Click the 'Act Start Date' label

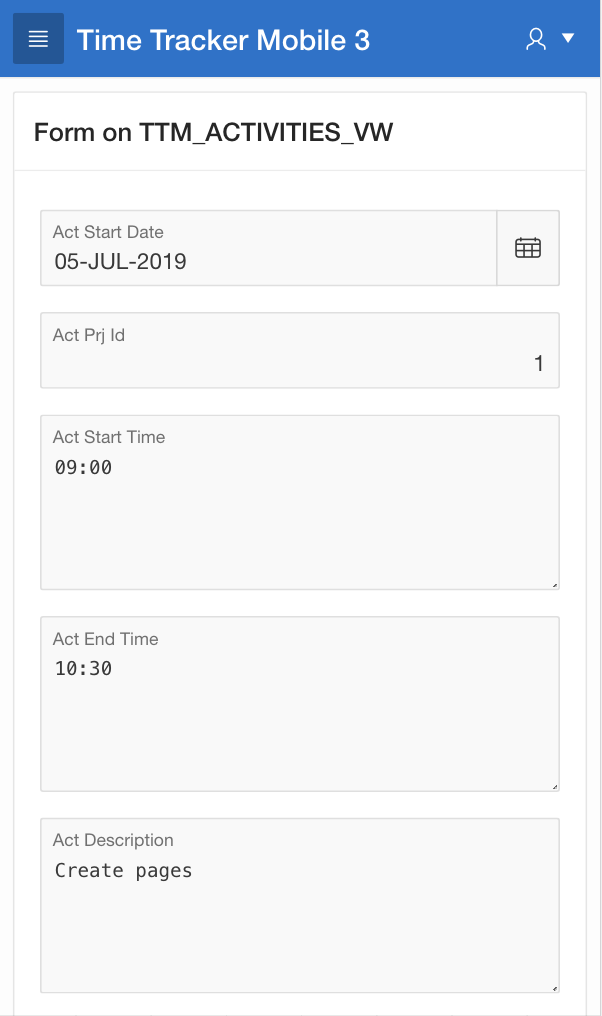pyautogui.click(x=108, y=232)
